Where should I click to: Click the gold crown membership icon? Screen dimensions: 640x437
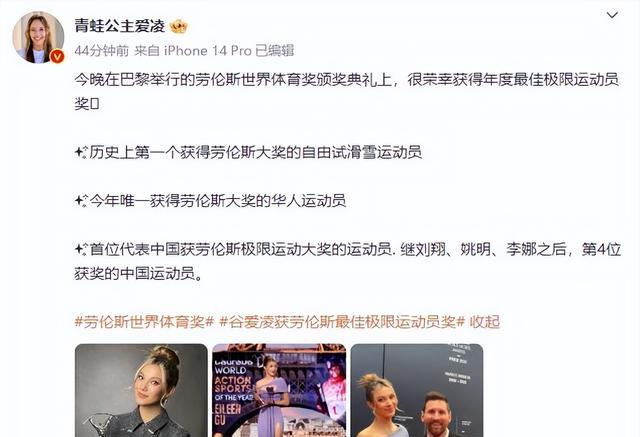pos(178,27)
